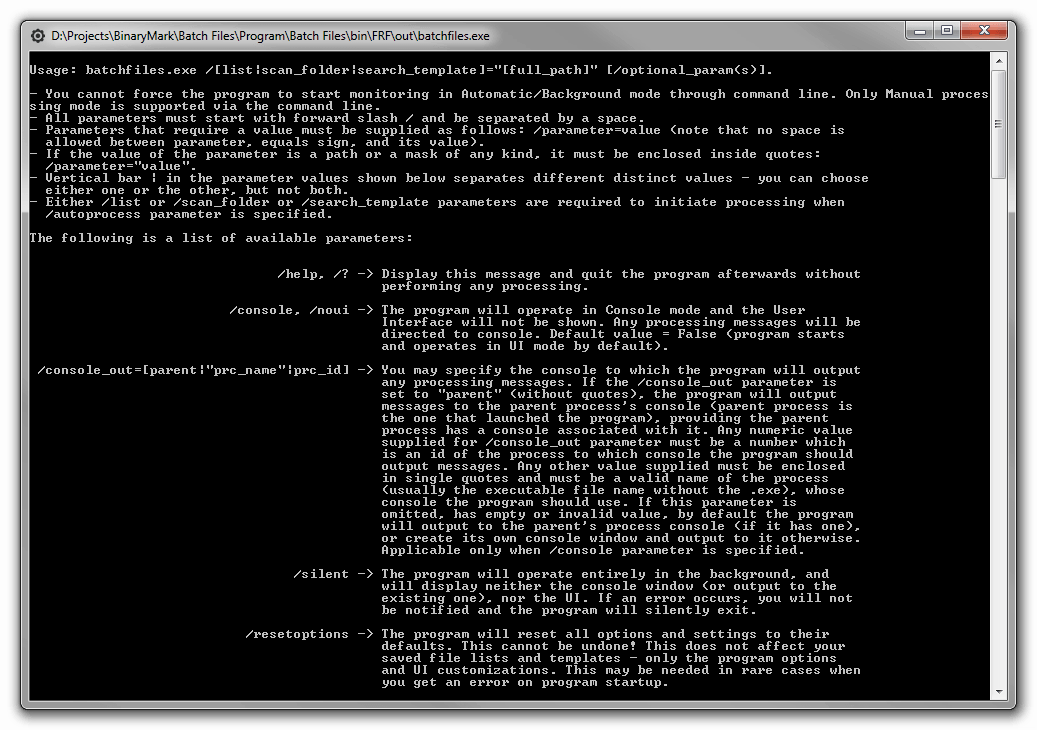Click the scrollbar down arrow

click(999, 691)
